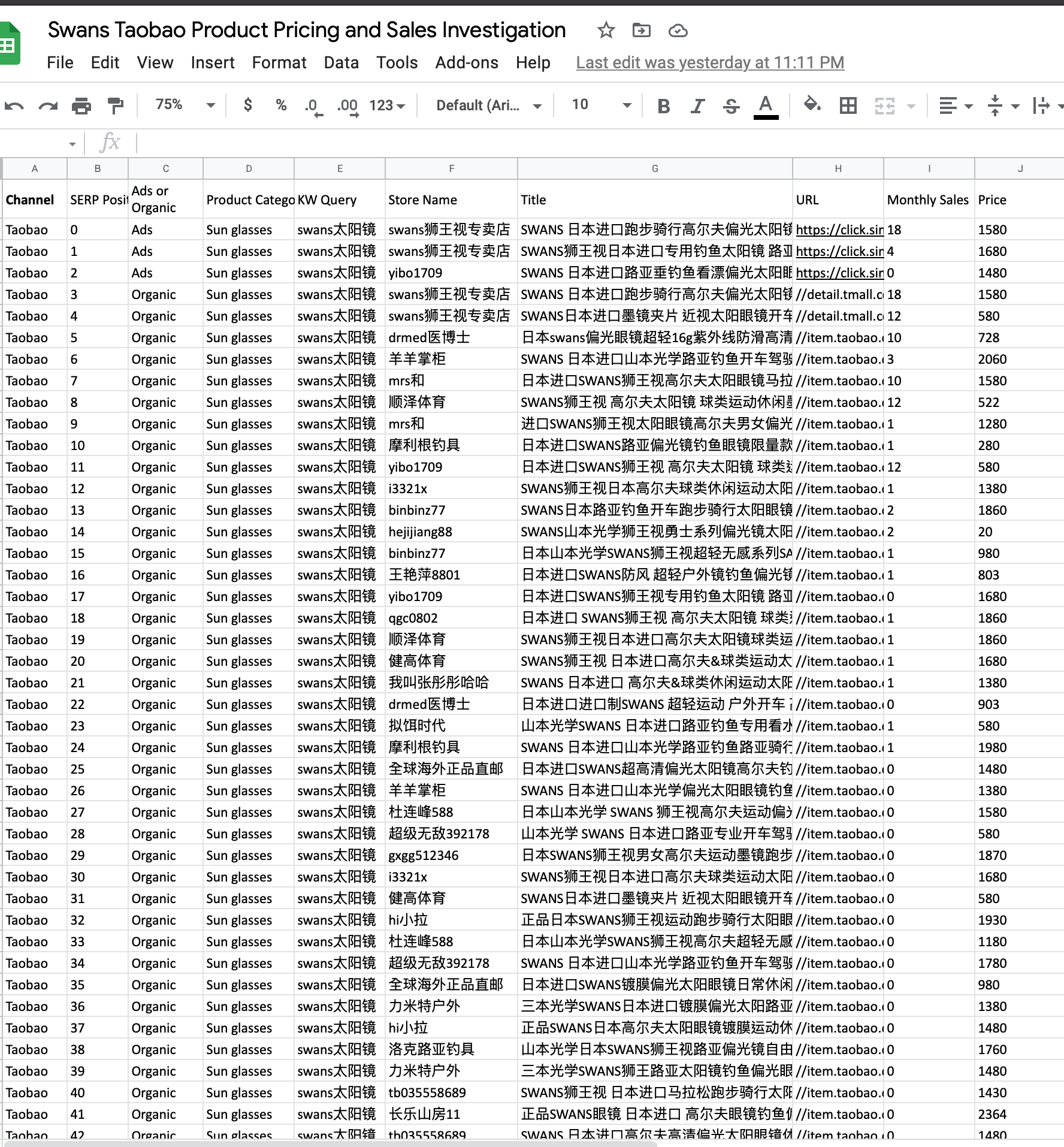Open the Insert menu

tap(213, 62)
